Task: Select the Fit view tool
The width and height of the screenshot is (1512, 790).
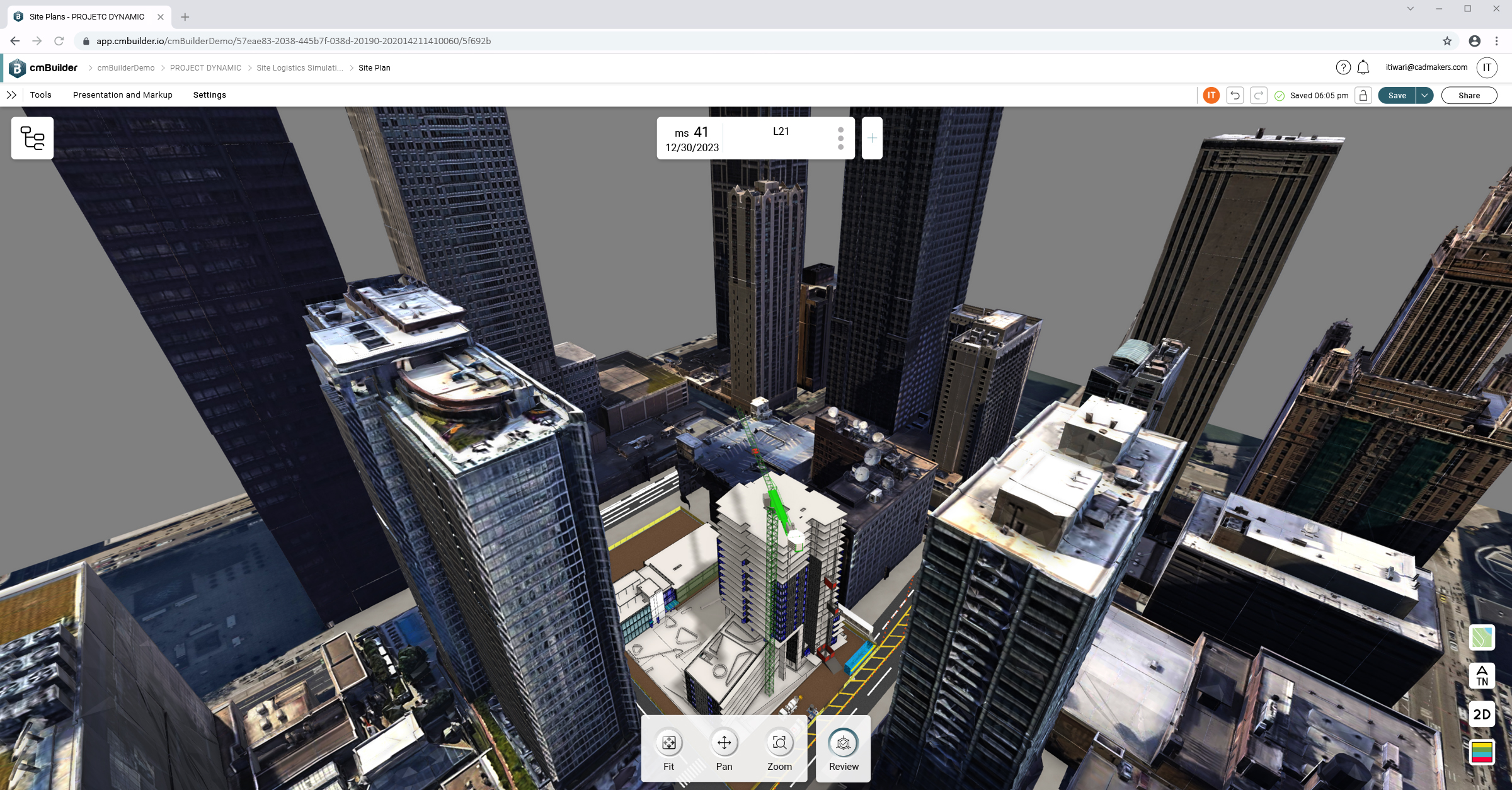Action: (668, 743)
